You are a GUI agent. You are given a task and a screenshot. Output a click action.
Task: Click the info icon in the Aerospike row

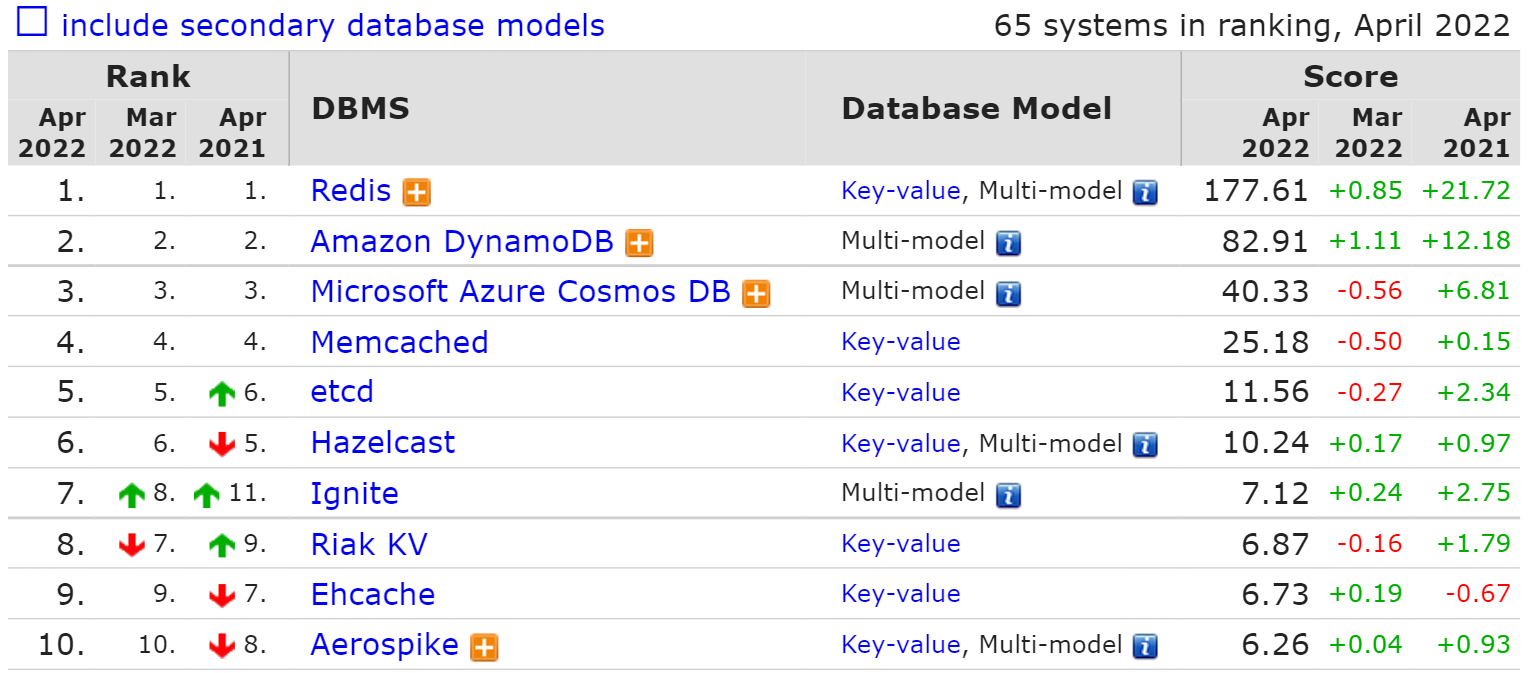[x=1145, y=647]
